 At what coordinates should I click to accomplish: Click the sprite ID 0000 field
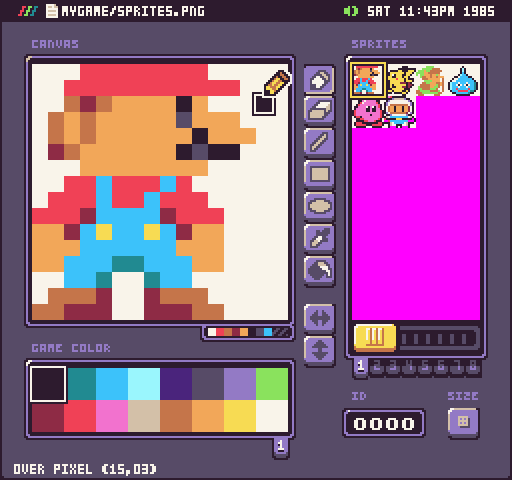[384, 423]
